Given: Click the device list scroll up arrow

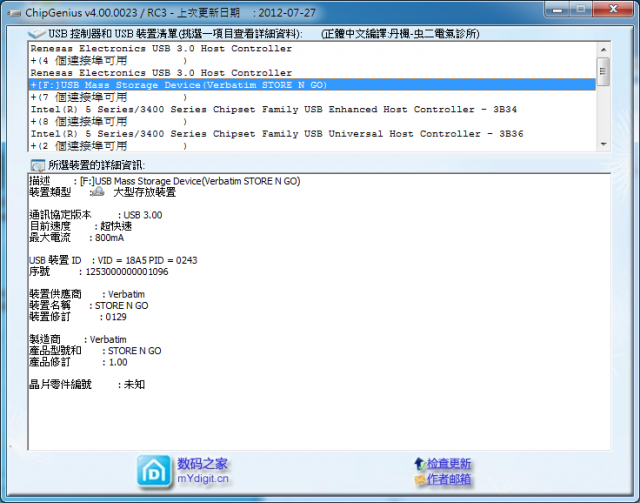Looking at the screenshot, I should [604, 49].
